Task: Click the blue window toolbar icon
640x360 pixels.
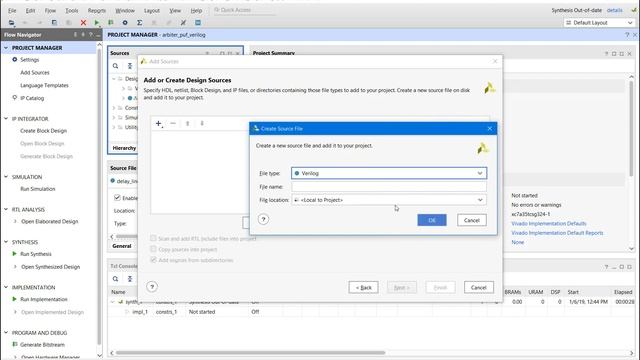Action: coord(198,23)
